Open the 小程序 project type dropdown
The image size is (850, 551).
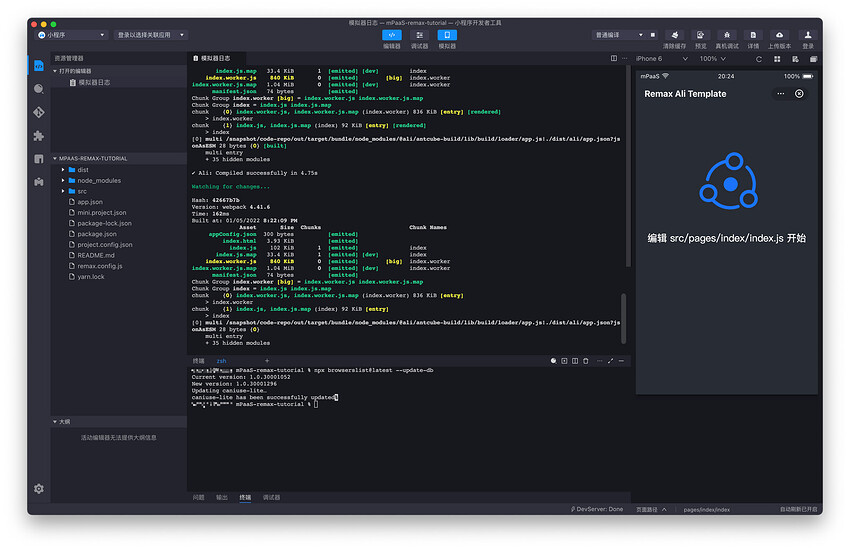72,35
